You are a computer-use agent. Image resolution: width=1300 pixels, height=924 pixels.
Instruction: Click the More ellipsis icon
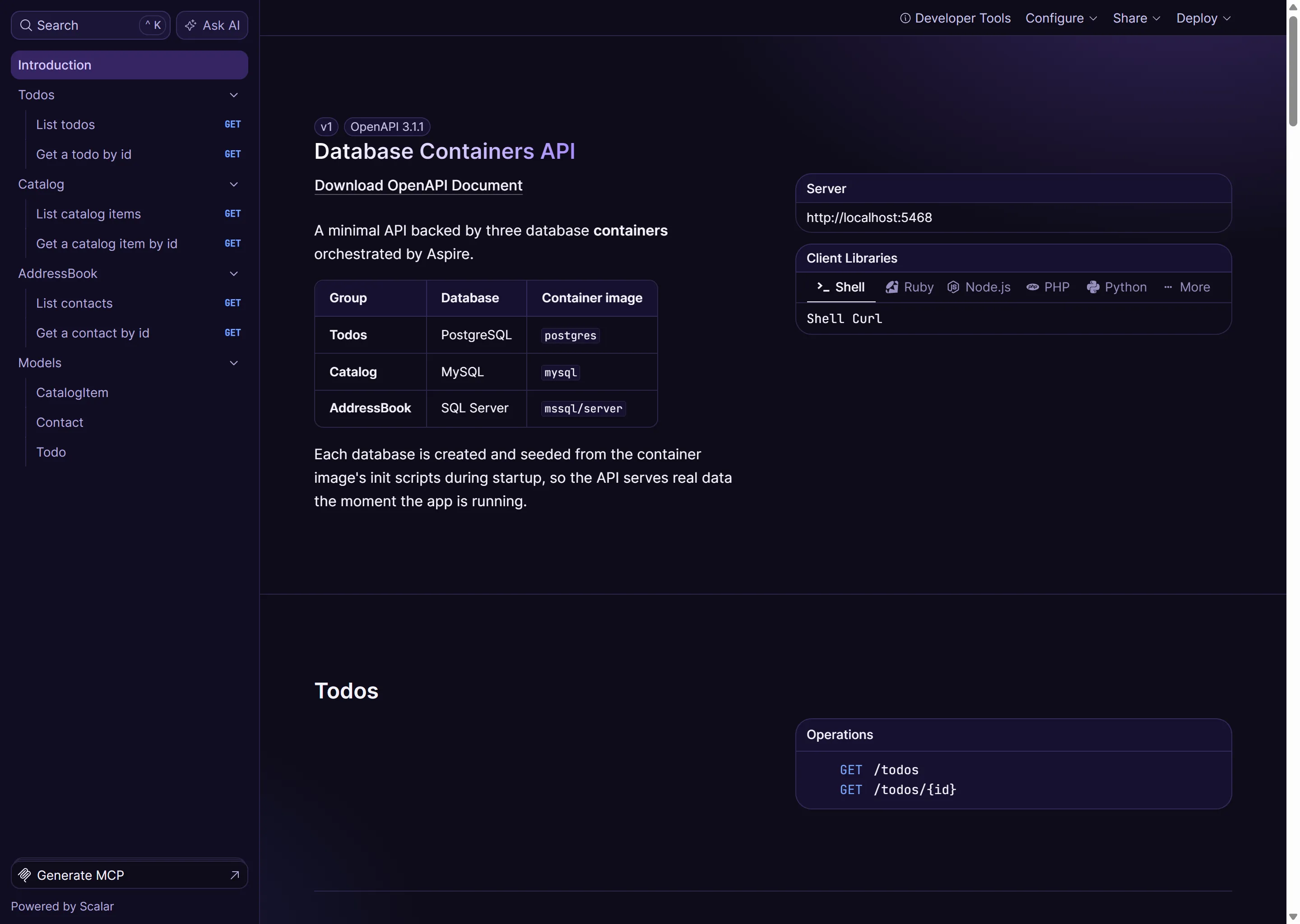point(1168,287)
